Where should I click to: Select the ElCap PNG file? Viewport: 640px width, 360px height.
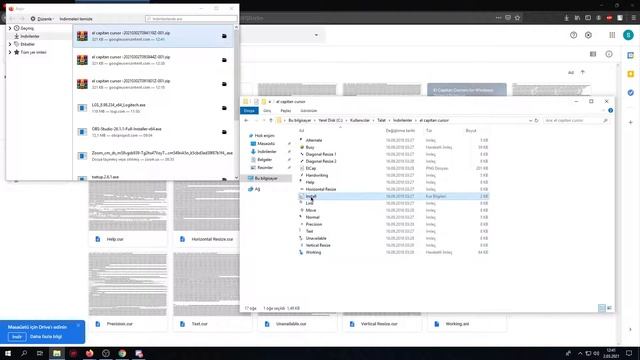311,168
